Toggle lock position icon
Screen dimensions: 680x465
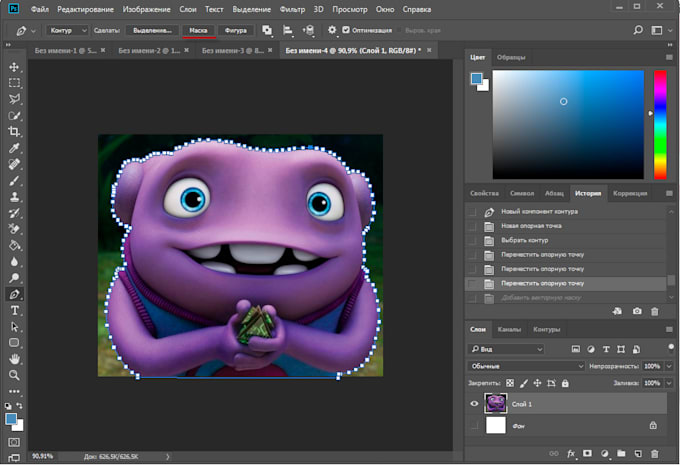tap(537, 383)
